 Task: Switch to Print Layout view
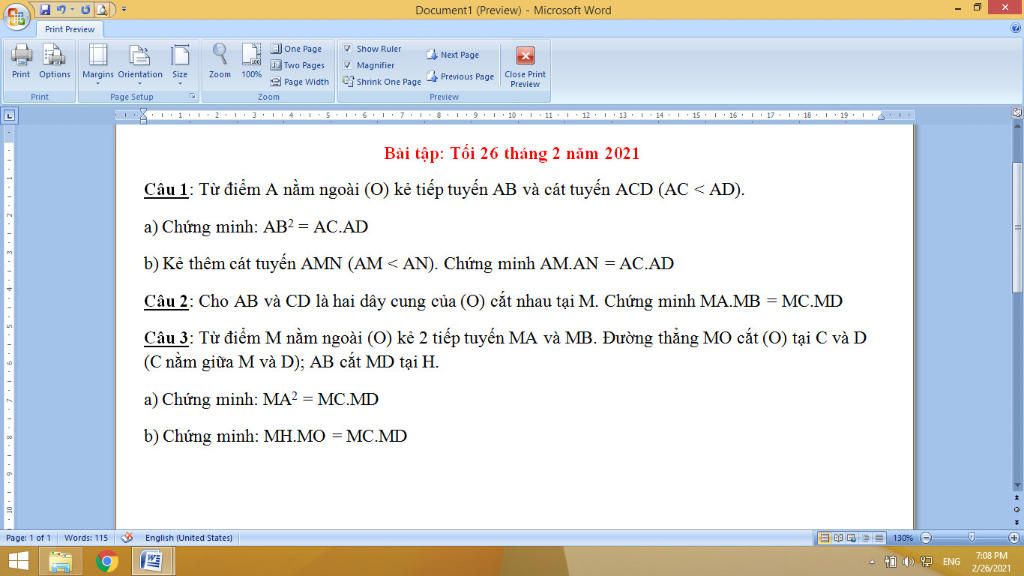tap(824, 537)
